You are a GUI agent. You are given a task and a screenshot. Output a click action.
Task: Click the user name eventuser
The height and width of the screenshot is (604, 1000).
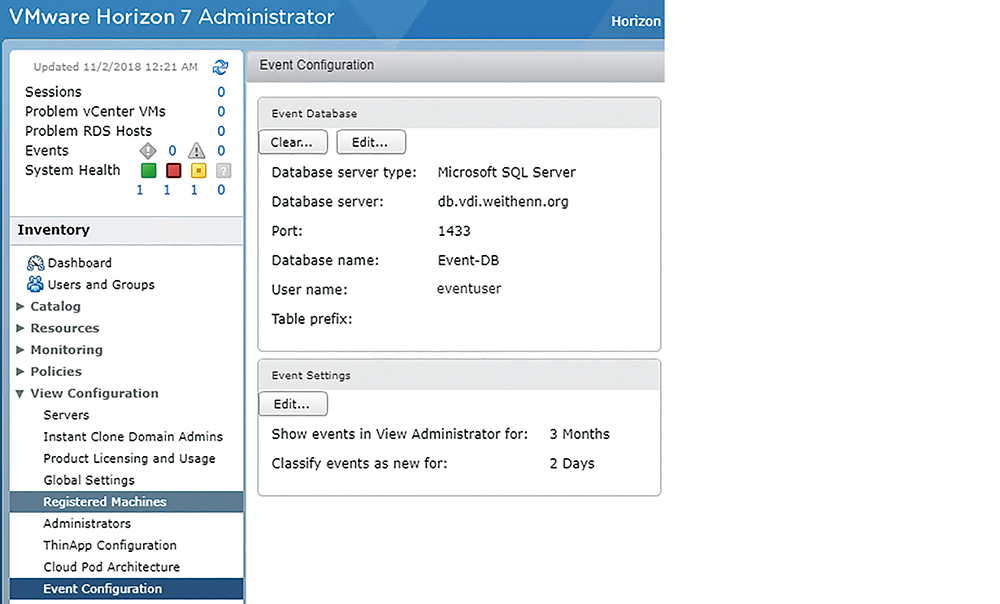[x=469, y=289]
